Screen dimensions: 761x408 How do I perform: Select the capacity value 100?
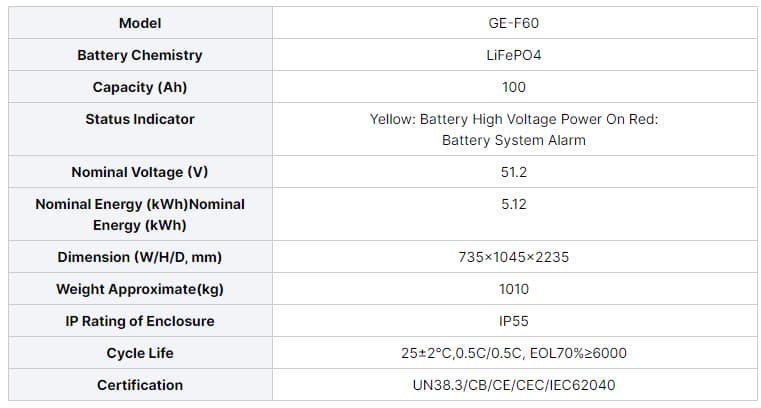pyautogui.click(x=513, y=87)
